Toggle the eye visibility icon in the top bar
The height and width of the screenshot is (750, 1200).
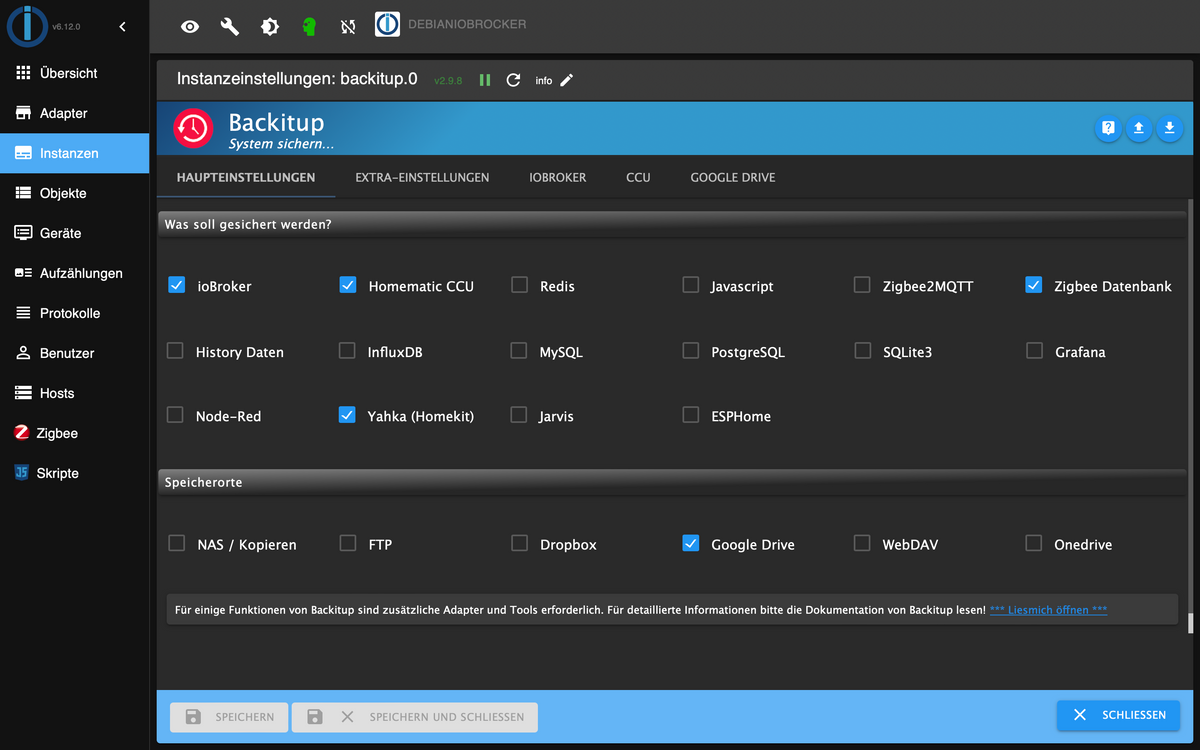(189, 27)
